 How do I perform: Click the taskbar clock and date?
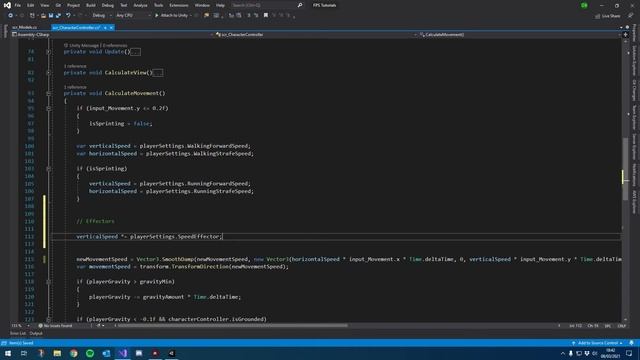point(610,353)
